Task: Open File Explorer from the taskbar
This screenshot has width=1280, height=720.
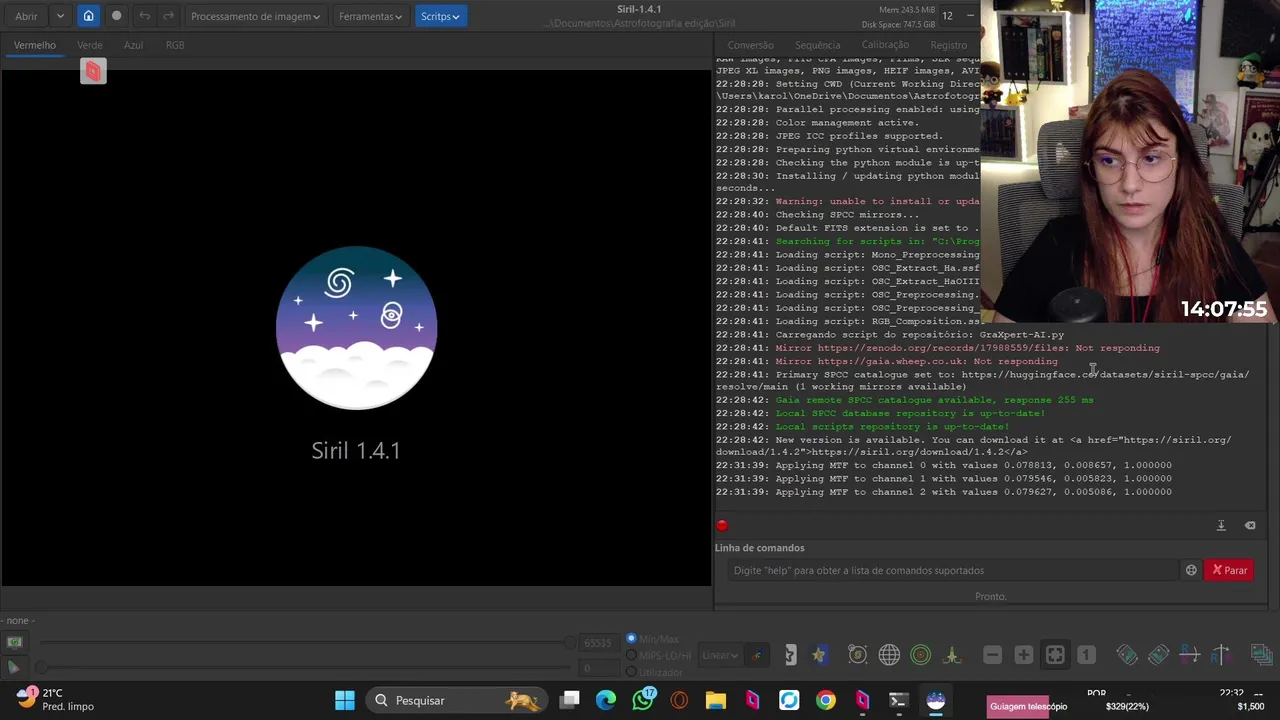Action: click(716, 700)
